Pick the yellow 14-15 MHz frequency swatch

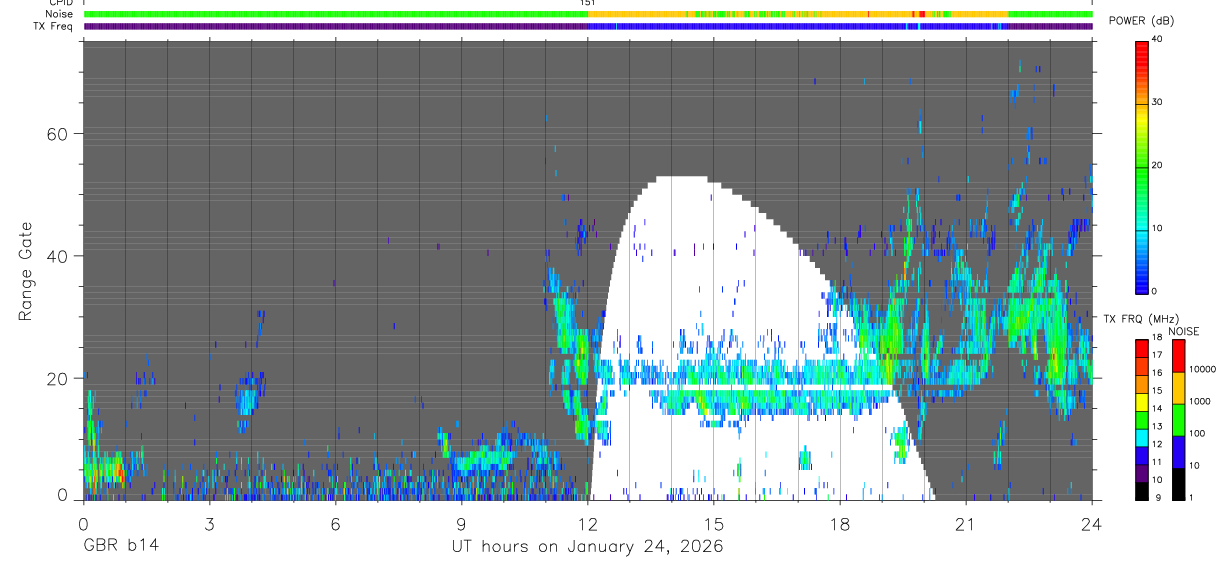click(x=1141, y=400)
